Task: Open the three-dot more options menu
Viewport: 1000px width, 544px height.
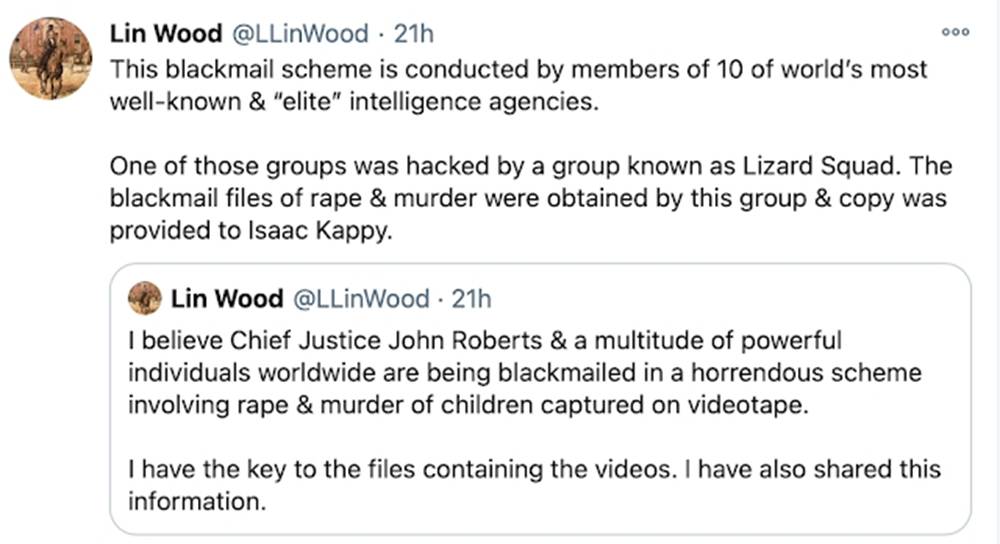Action: click(956, 32)
